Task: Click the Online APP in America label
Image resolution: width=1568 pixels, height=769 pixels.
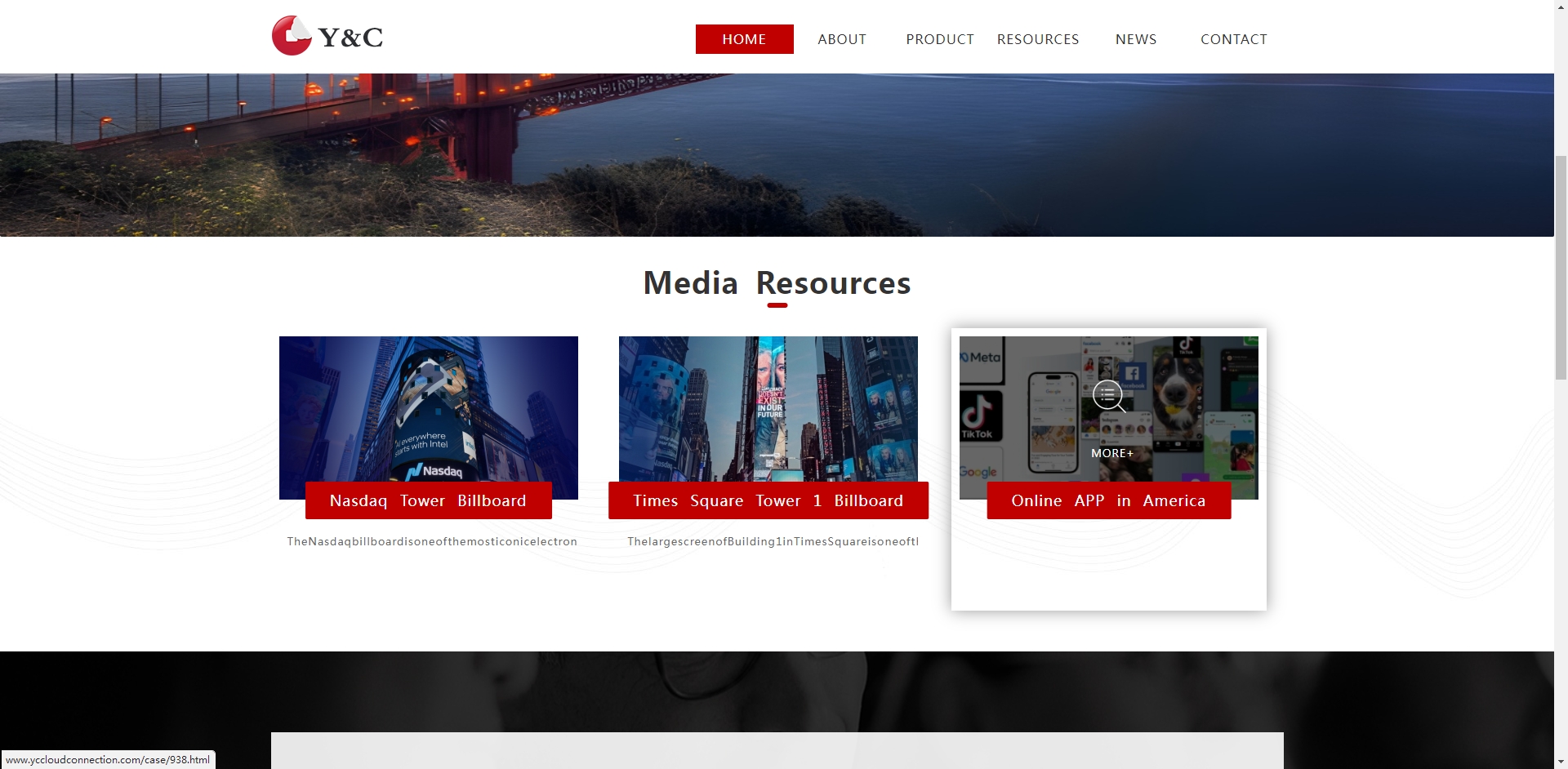Action: coord(1108,500)
